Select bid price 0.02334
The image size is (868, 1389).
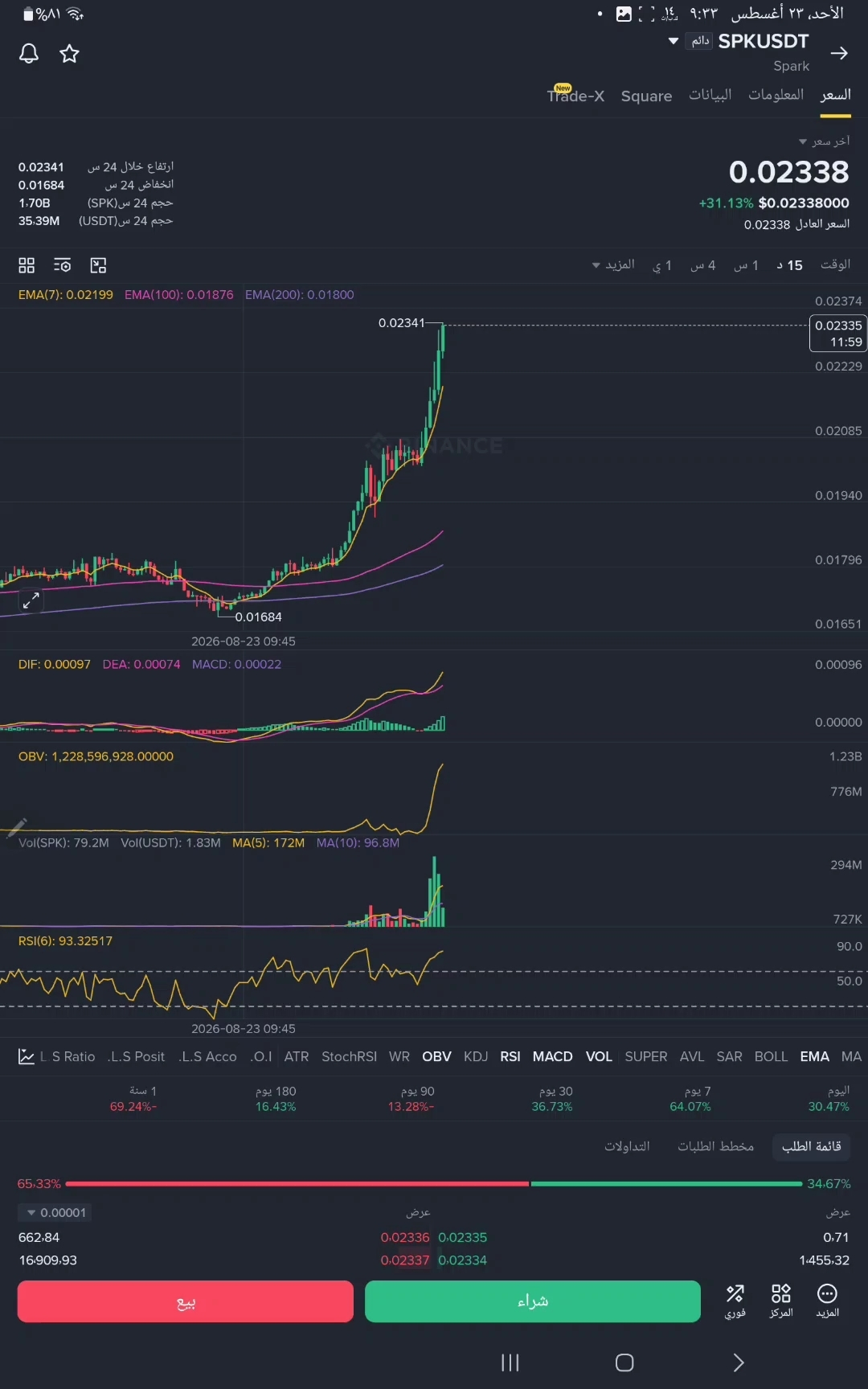pos(462,1260)
